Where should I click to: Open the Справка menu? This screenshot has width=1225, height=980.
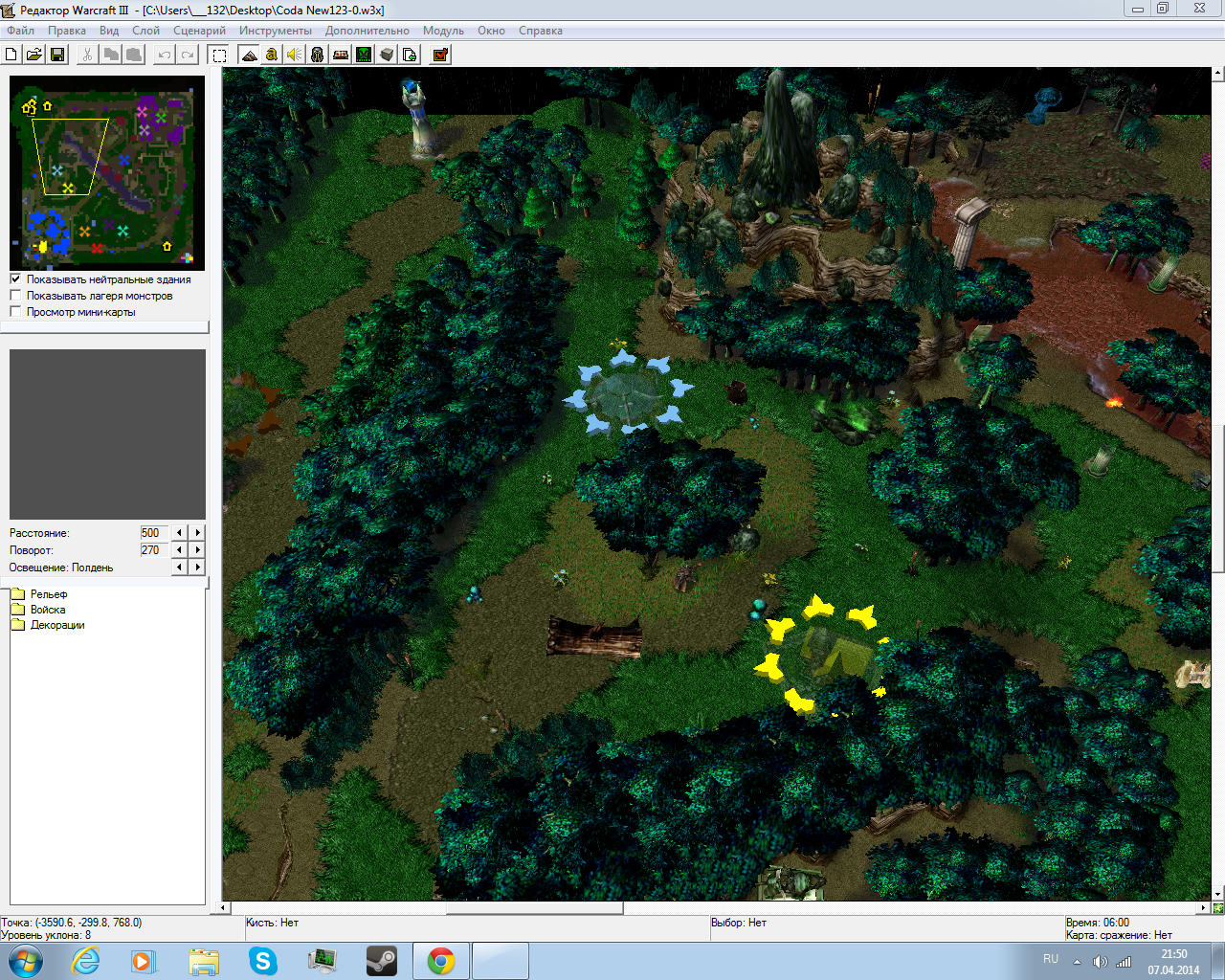[541, 31]
